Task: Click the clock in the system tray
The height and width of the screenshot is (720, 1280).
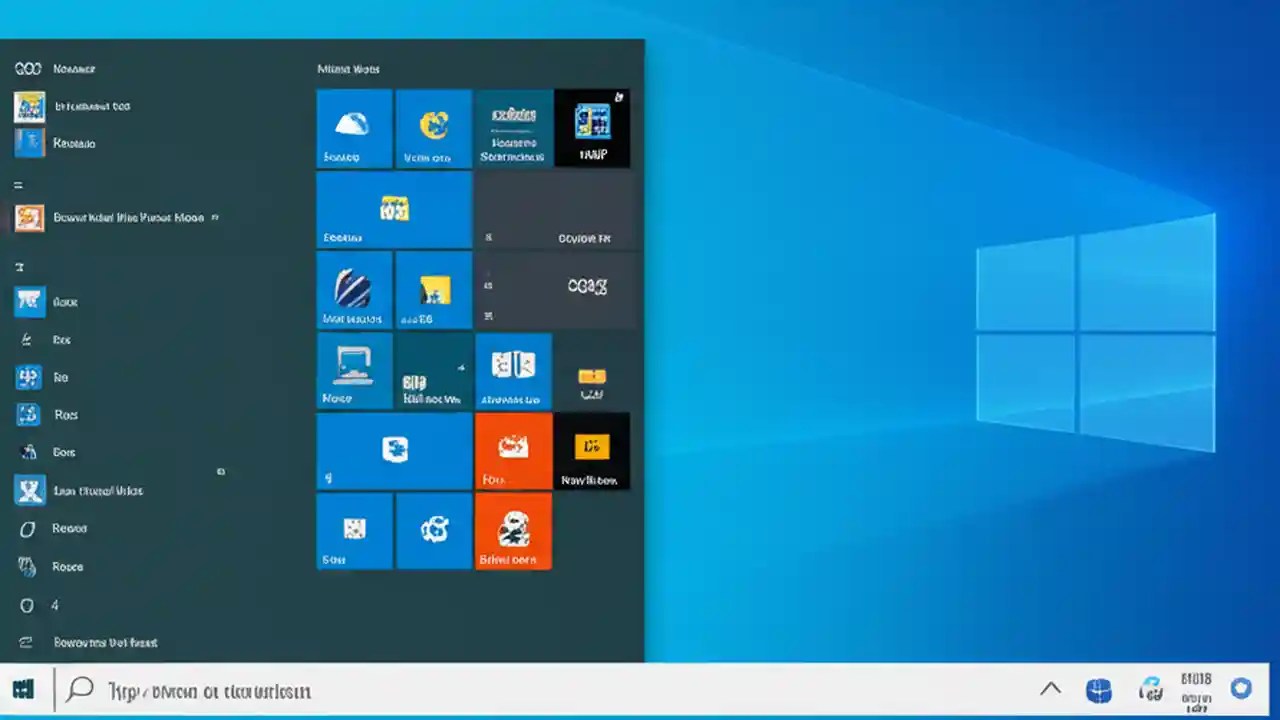Action: [1196, 689]
